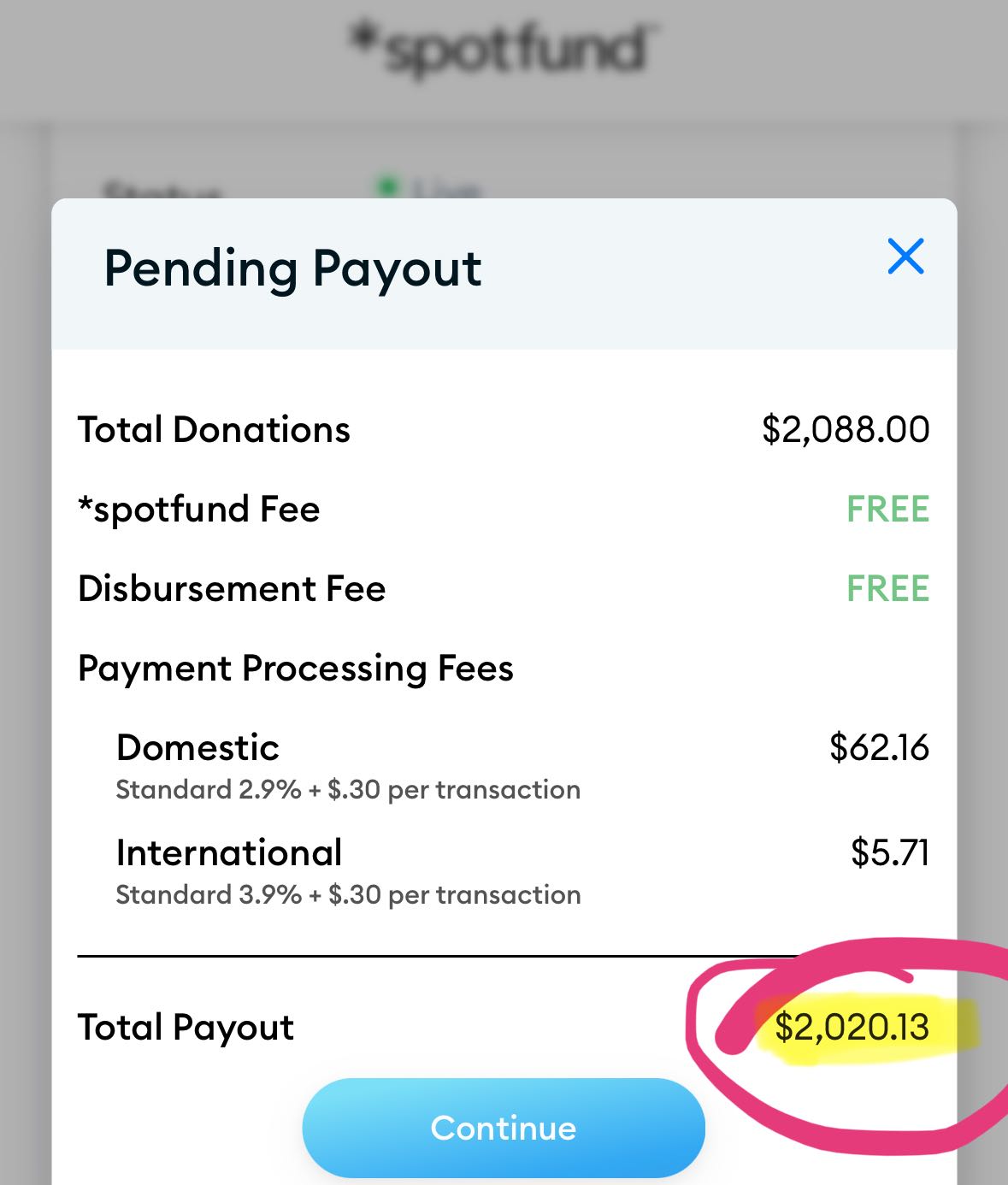Click Payment Processing Fees heading

click(x=295, y=669)
